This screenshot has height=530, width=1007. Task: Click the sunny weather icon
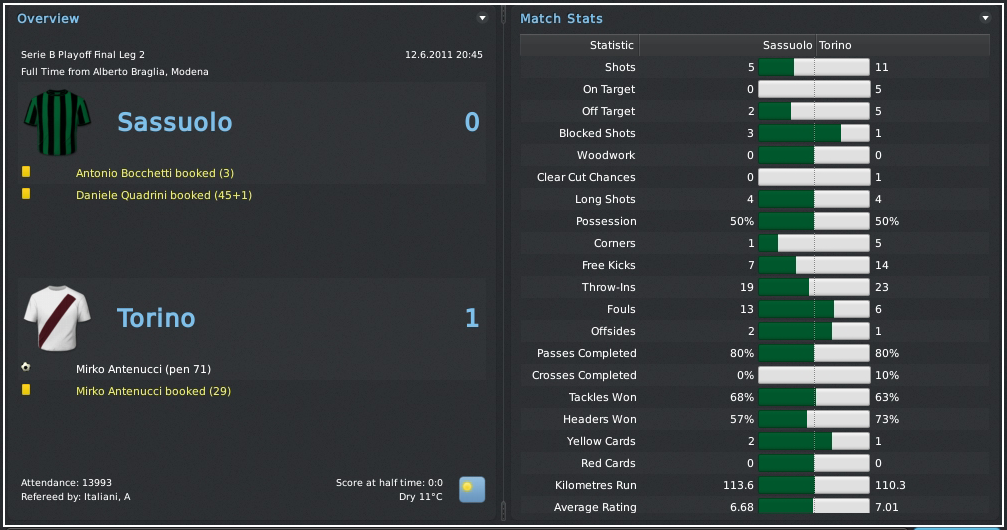(x=472, y=490)
